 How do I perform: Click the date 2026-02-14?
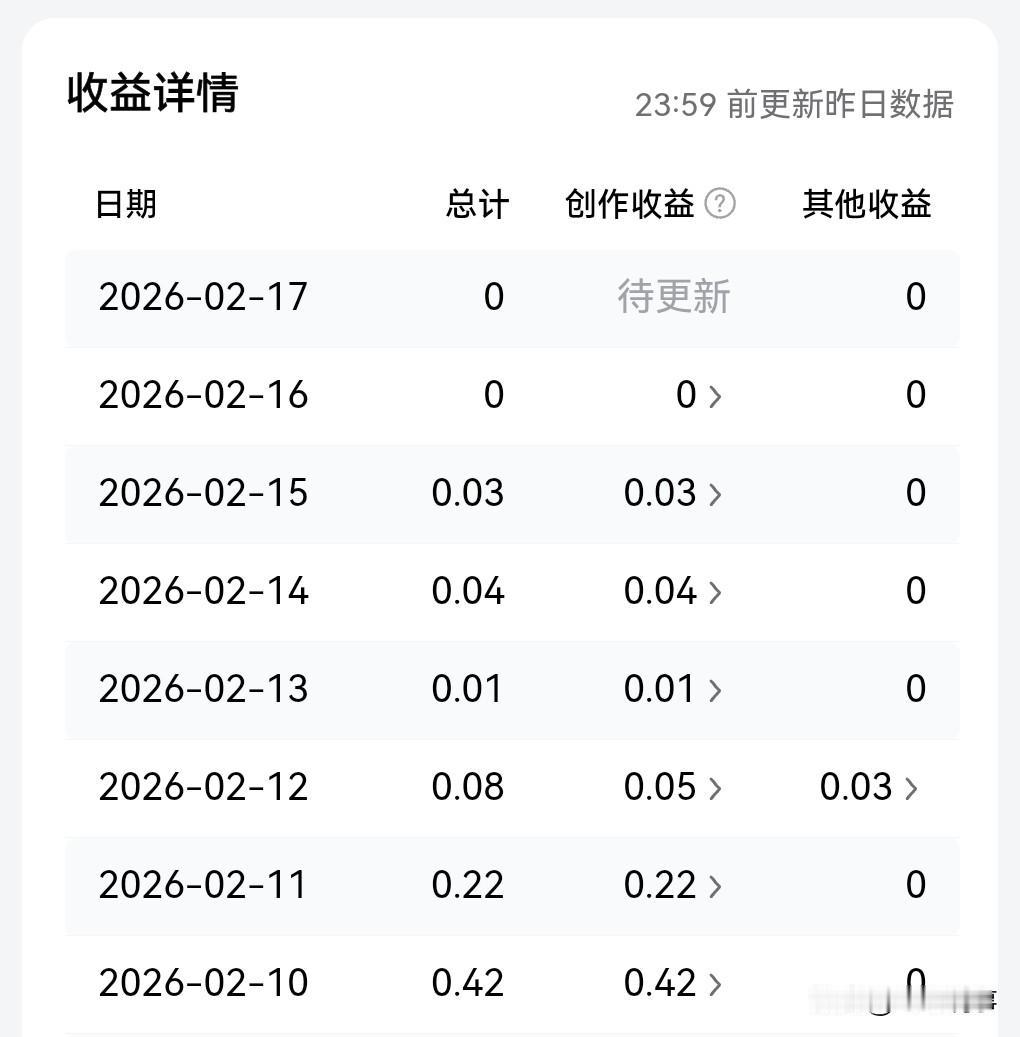203,590
